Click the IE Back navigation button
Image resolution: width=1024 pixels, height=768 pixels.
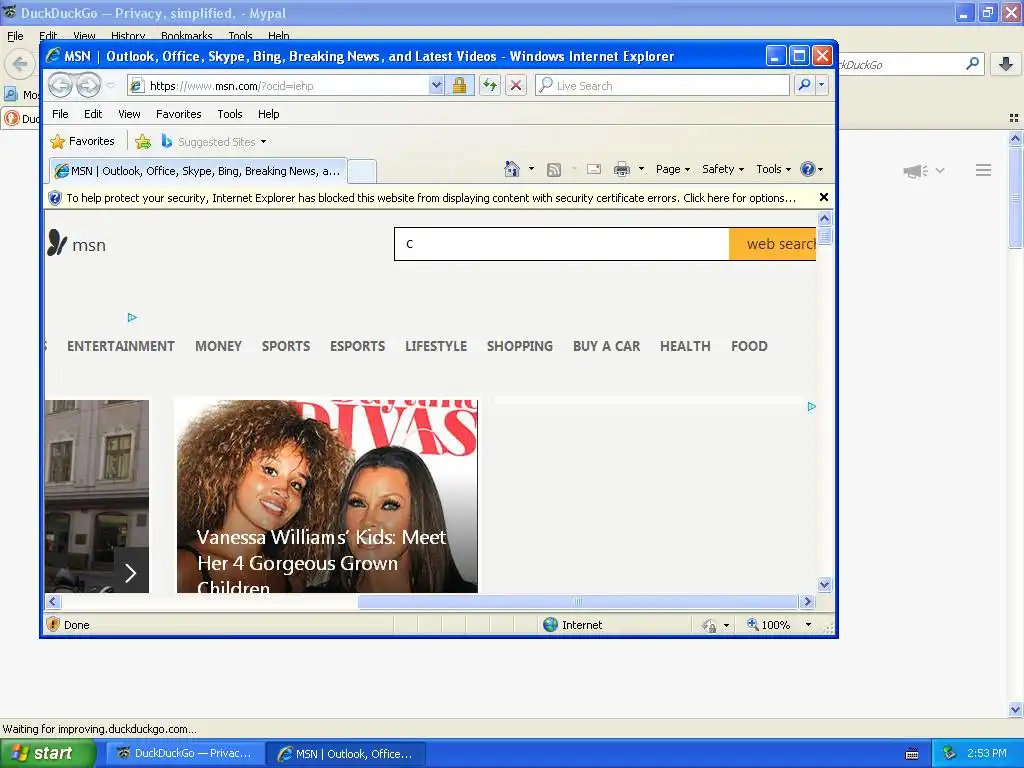click(x=60, y=86)
